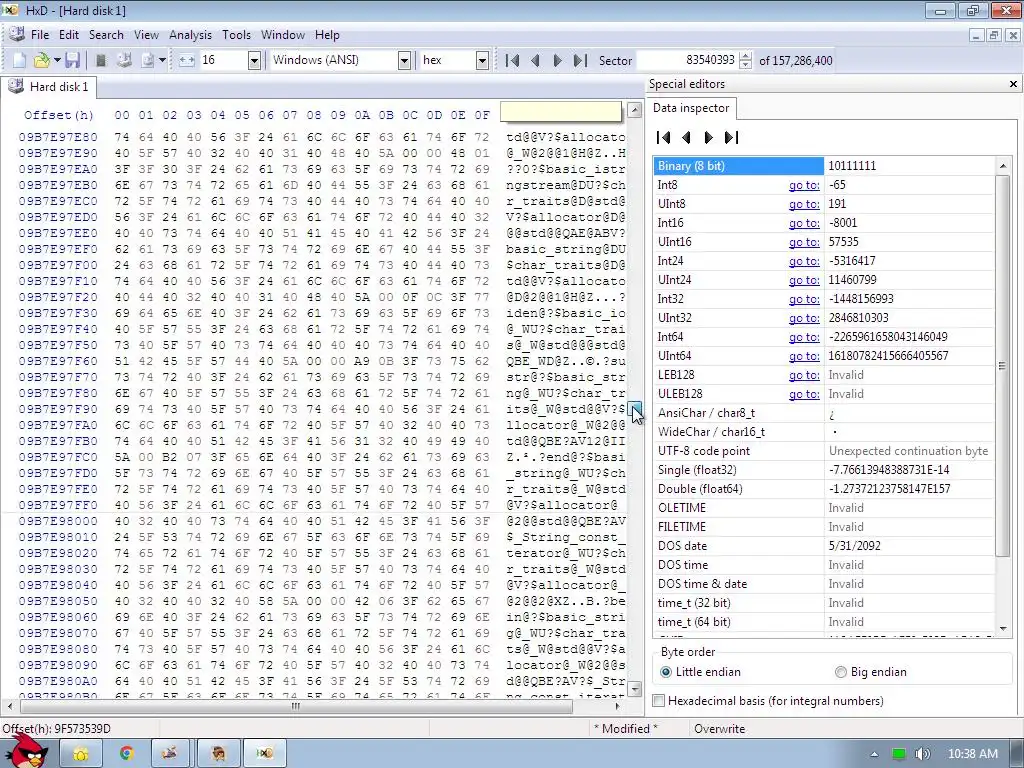Close the Special editors panel
Screen dimensions: 1024x768
[1013, 84]
